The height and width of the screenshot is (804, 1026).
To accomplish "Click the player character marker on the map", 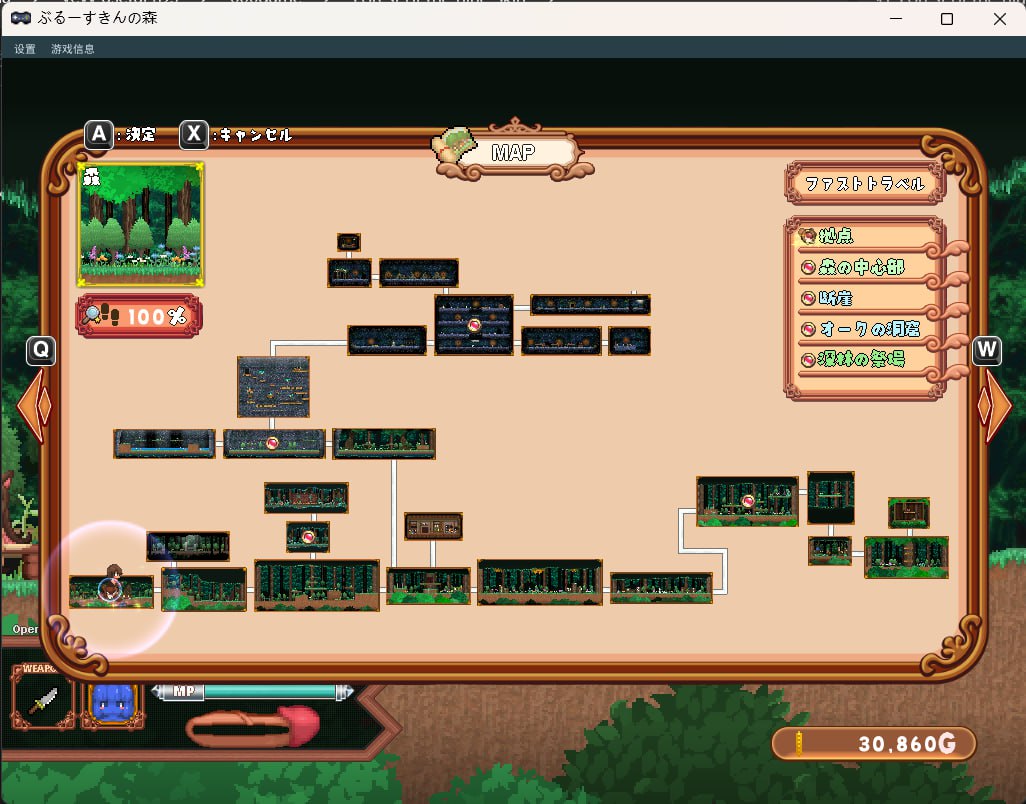I will click(x=110, y=585).
